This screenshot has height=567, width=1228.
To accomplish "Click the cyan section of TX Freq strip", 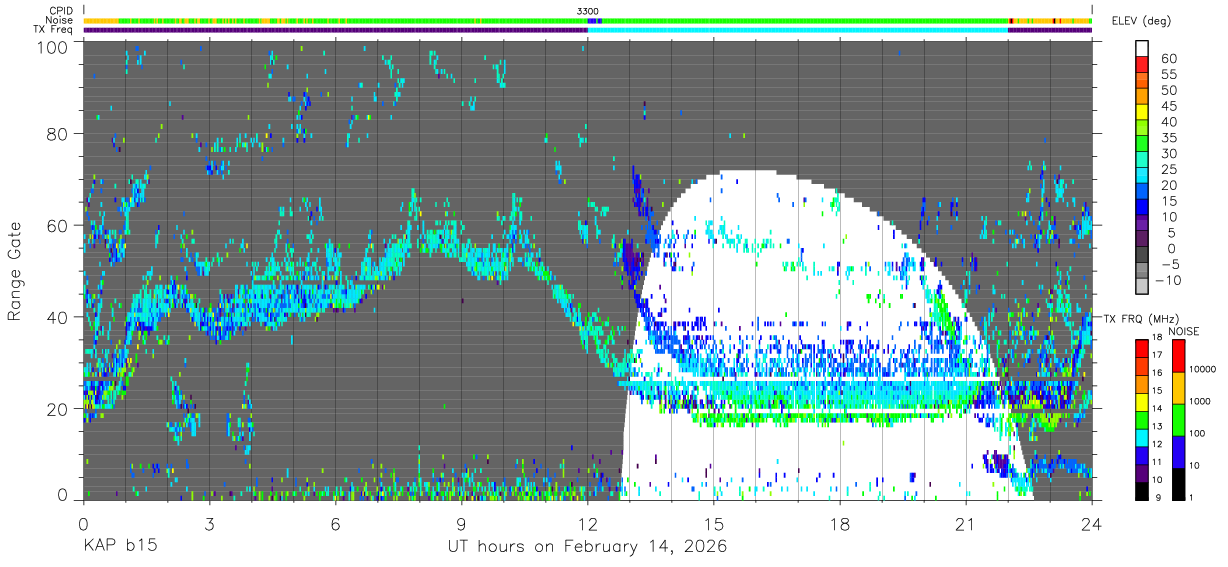I will pyautogui.click(x=797, y=30).
